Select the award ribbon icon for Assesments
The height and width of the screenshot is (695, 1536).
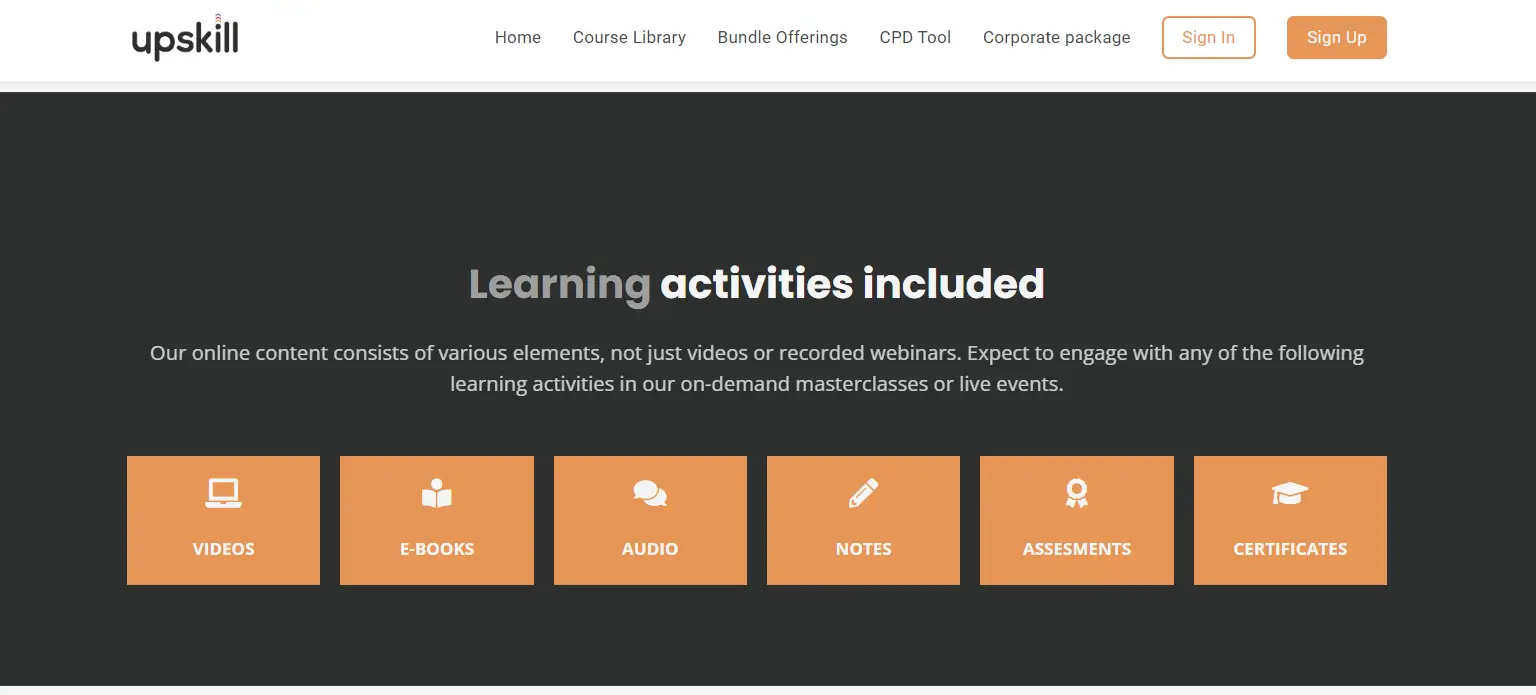(x=1076, y=493)
